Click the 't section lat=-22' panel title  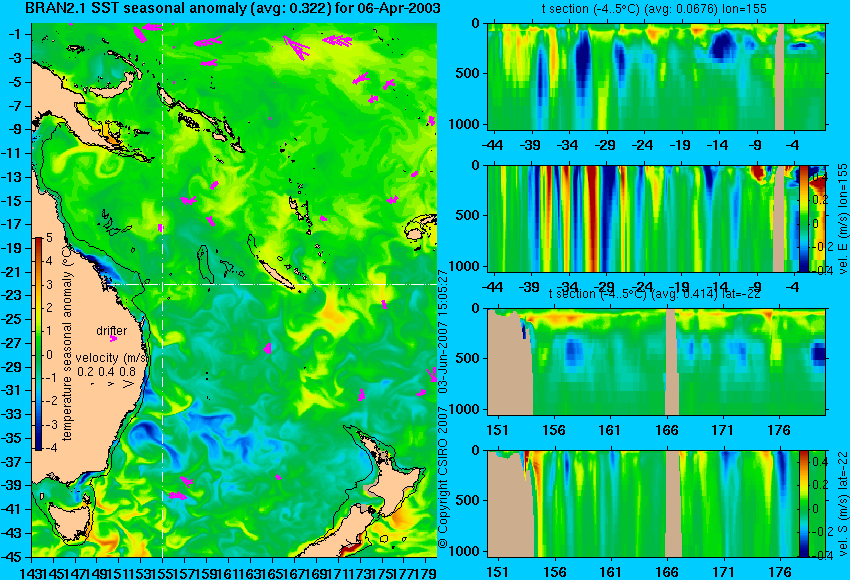pyautogui.click(x=654, y=294)
